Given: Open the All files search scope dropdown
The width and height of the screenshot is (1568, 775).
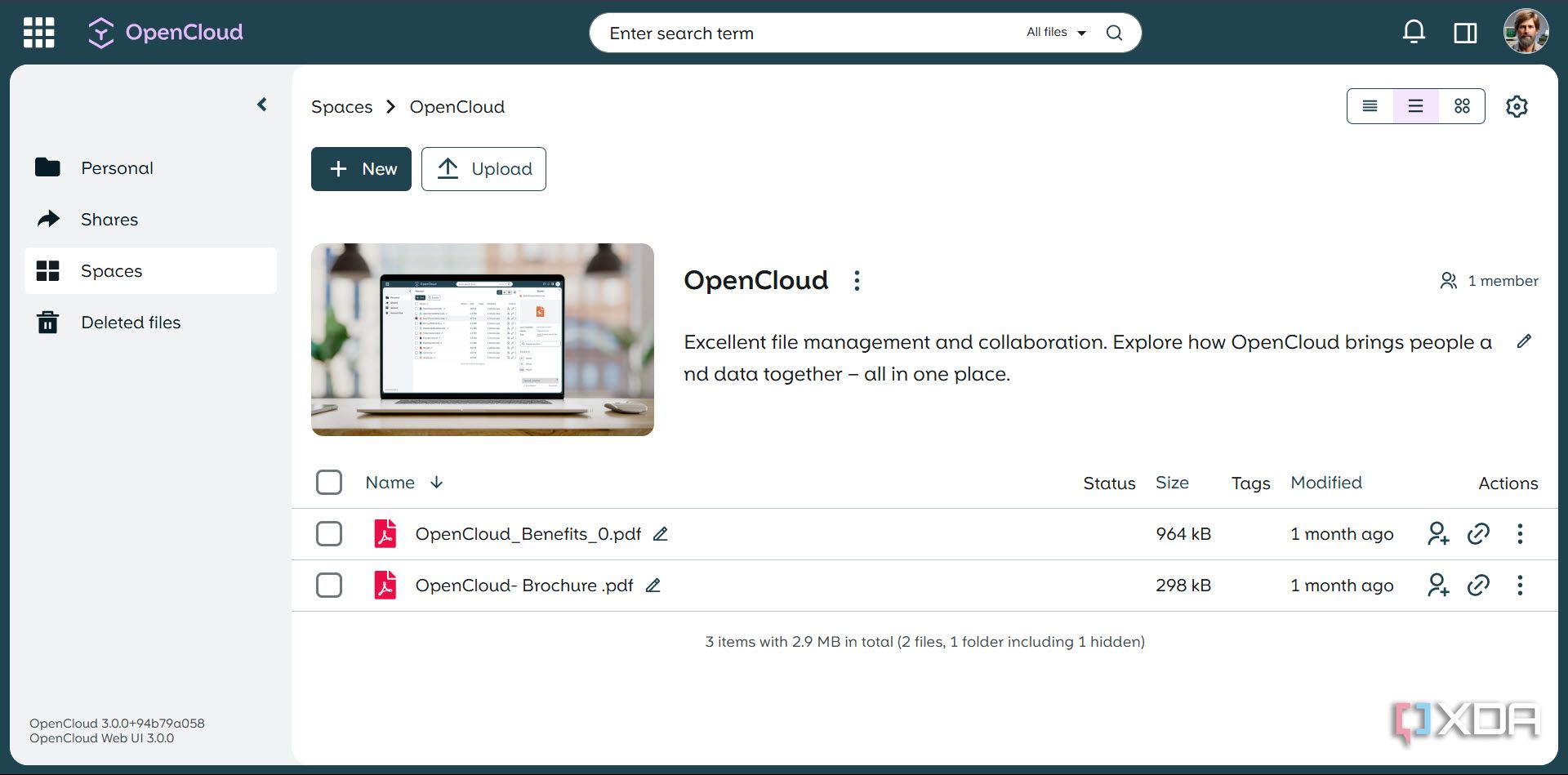Looking at the screenshot, I should coord(1057,33).
